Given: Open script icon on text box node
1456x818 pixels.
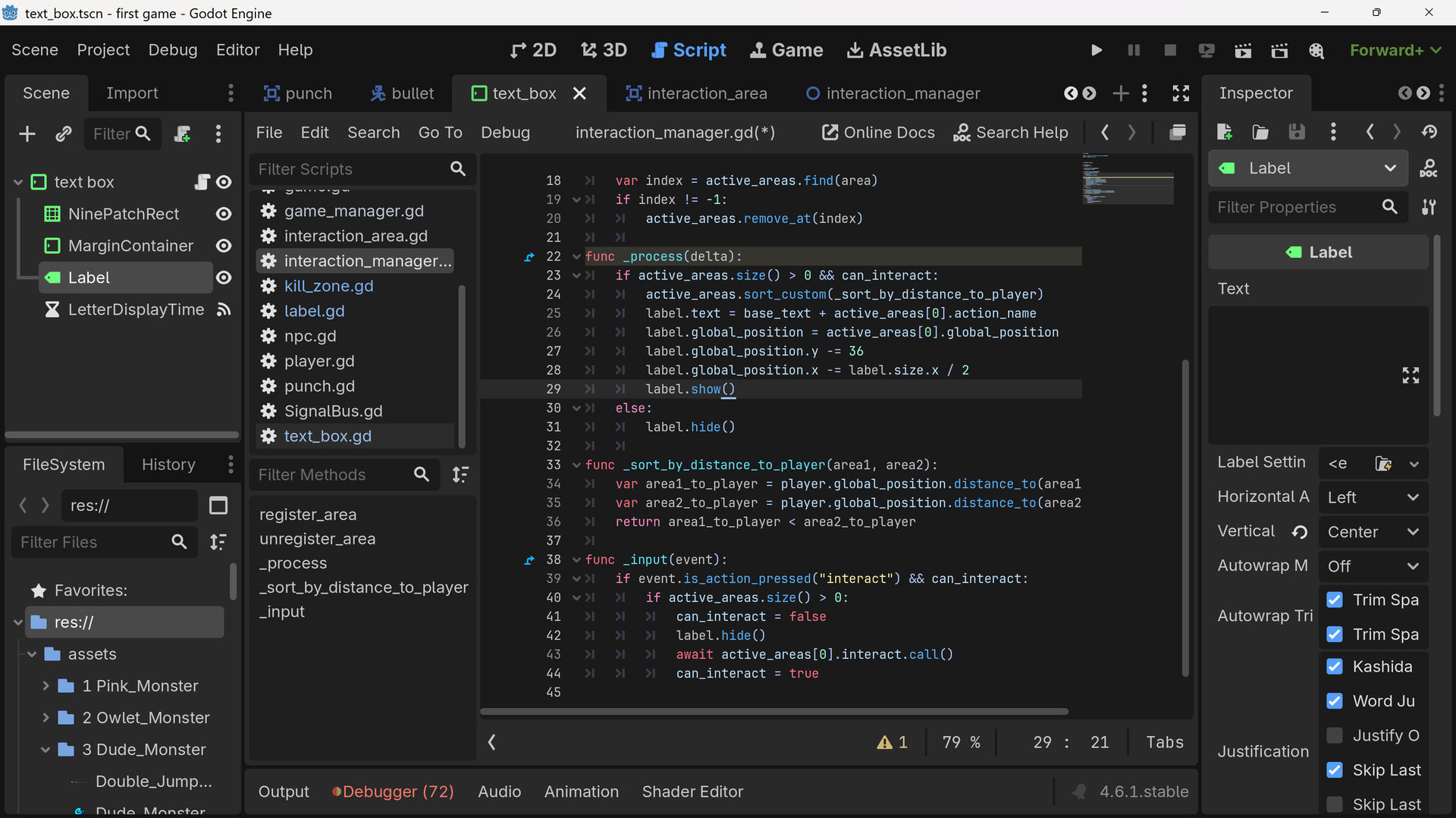Looking at the screenshot, I should pyautogui.click(x=202, y=182).
